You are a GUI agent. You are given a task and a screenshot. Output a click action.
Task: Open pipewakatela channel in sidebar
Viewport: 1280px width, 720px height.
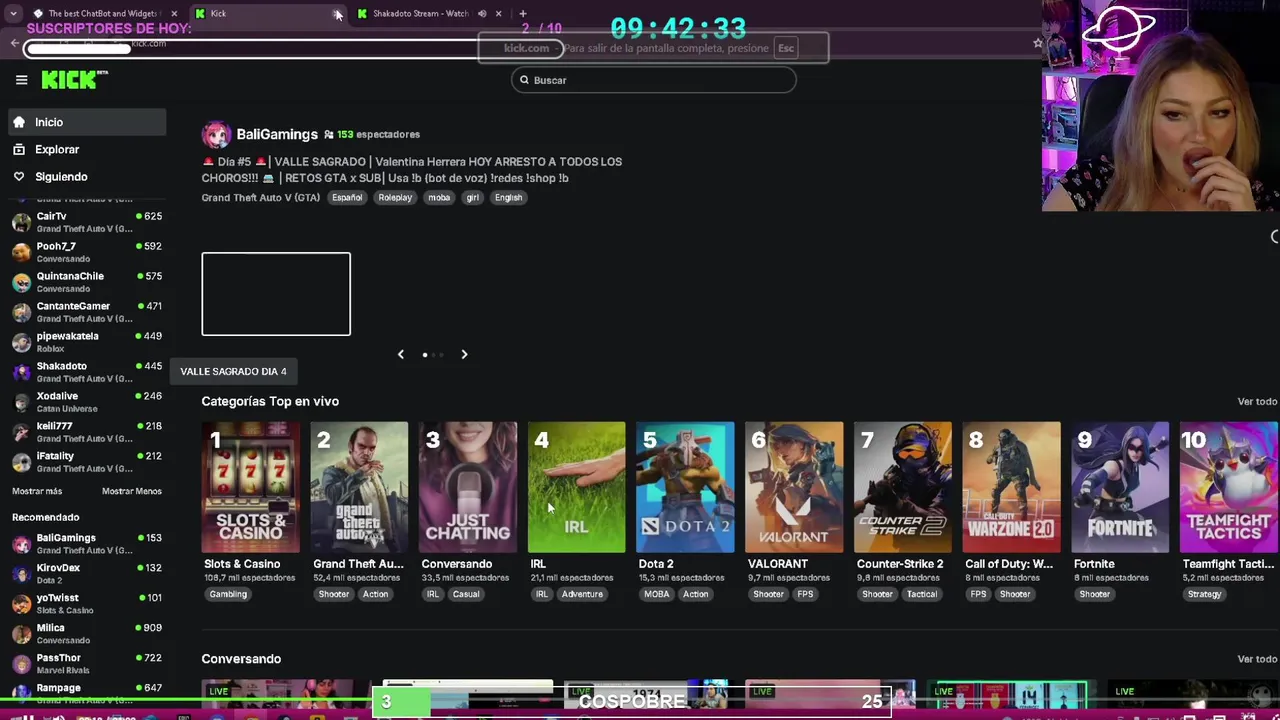tap(87, 342)
